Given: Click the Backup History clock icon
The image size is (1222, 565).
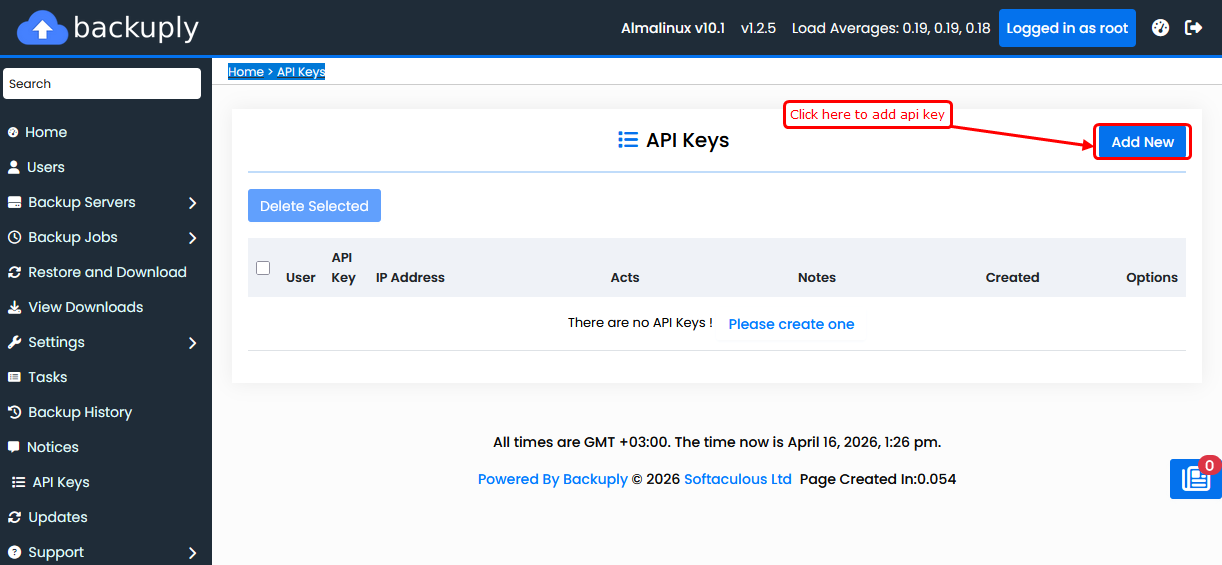Looking at the screenshot, I should click(14, 412).
